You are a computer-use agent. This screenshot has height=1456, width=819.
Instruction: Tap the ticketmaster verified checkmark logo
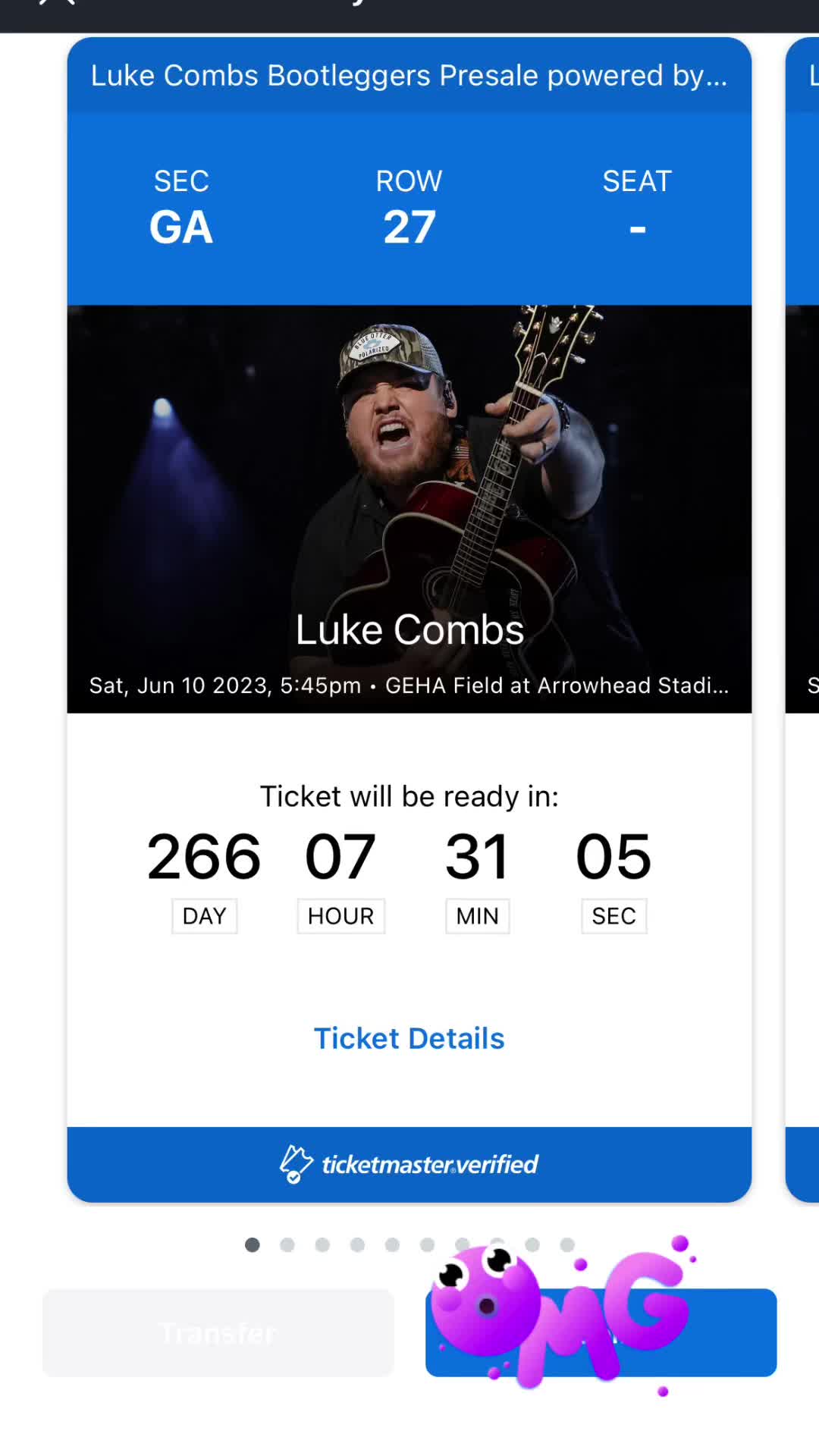pyautogui.click(x=296, y=1164)
